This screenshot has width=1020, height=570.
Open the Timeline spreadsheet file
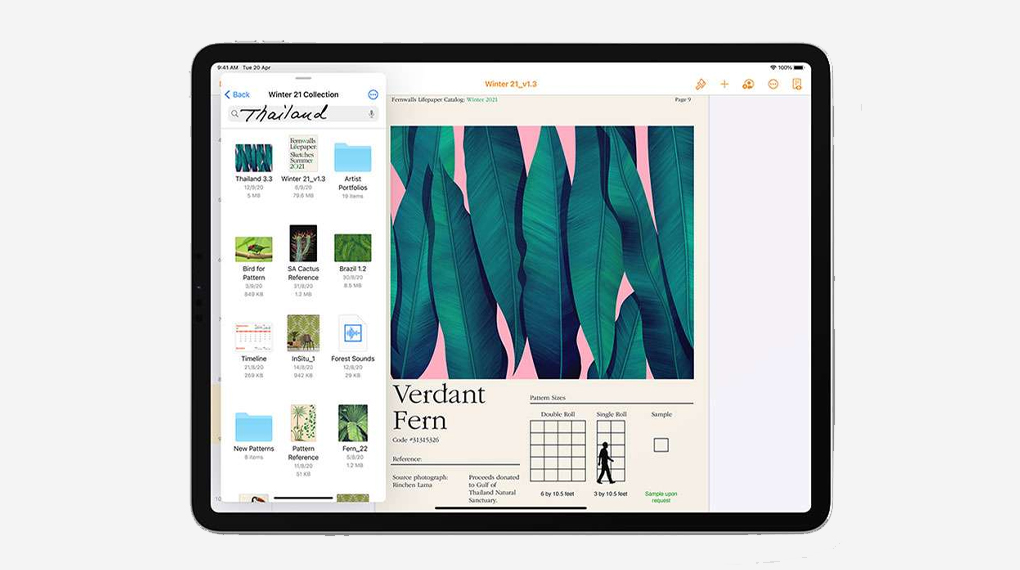(x=254, y=337)
